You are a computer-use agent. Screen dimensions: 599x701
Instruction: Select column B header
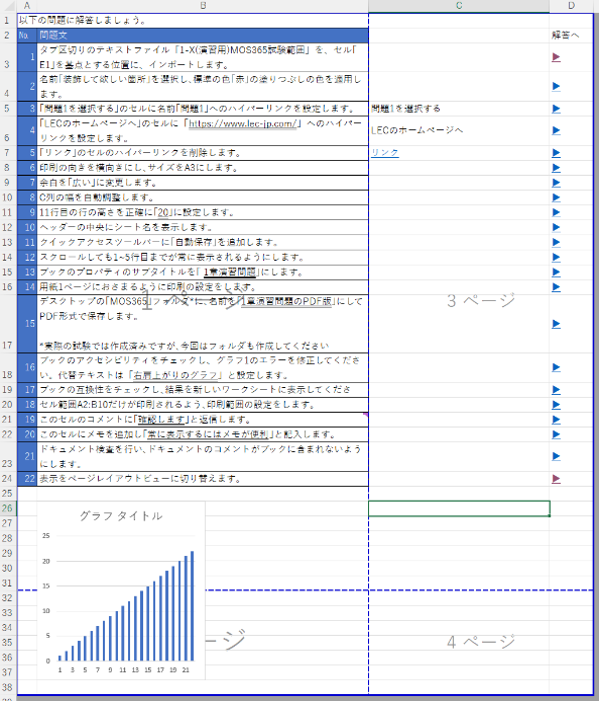[202, 6]
